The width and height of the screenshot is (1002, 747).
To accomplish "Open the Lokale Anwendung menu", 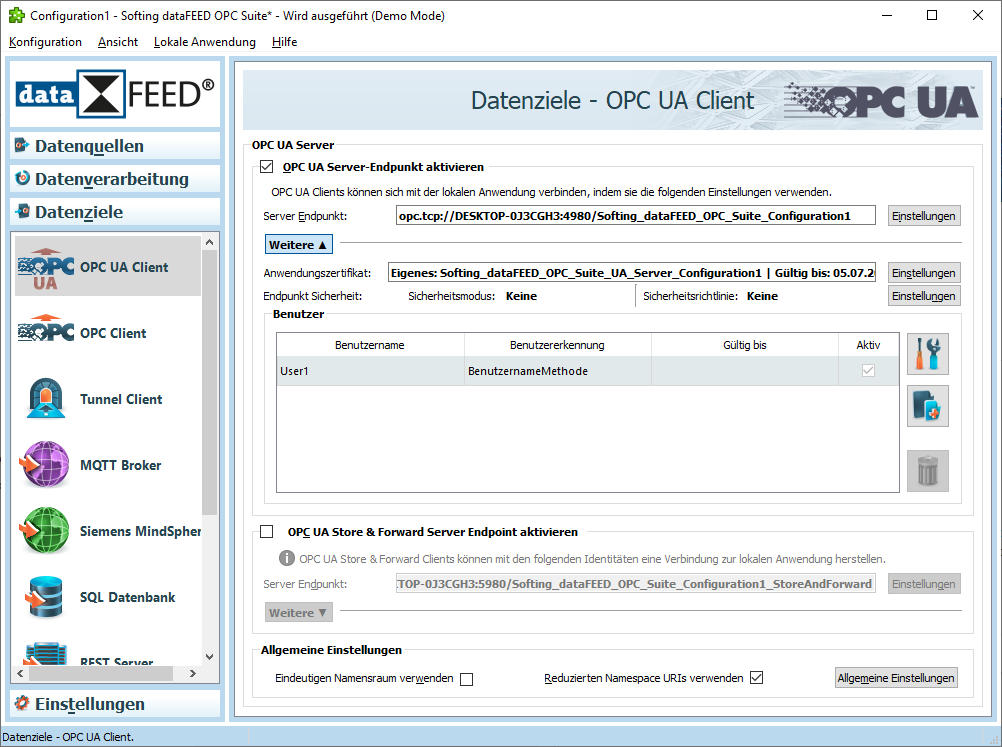I will point(204,42).
